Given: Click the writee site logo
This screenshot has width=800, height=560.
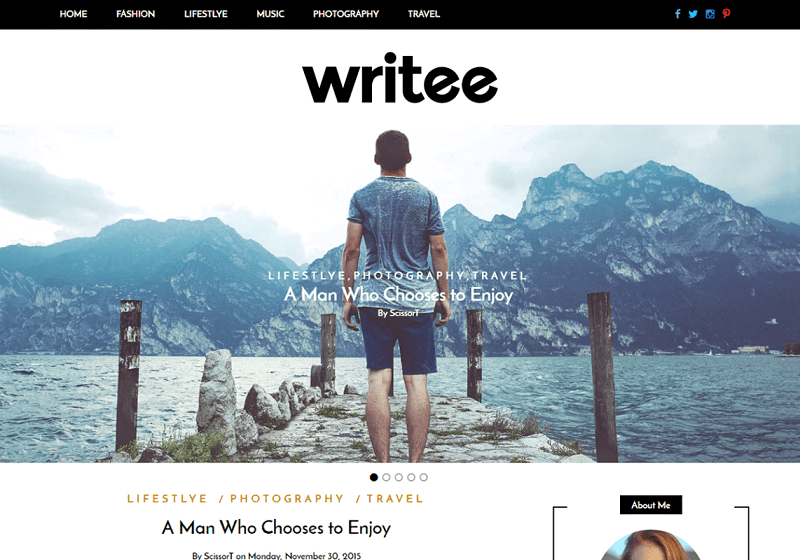Looking at the screenshot, I should coord(400,78).
